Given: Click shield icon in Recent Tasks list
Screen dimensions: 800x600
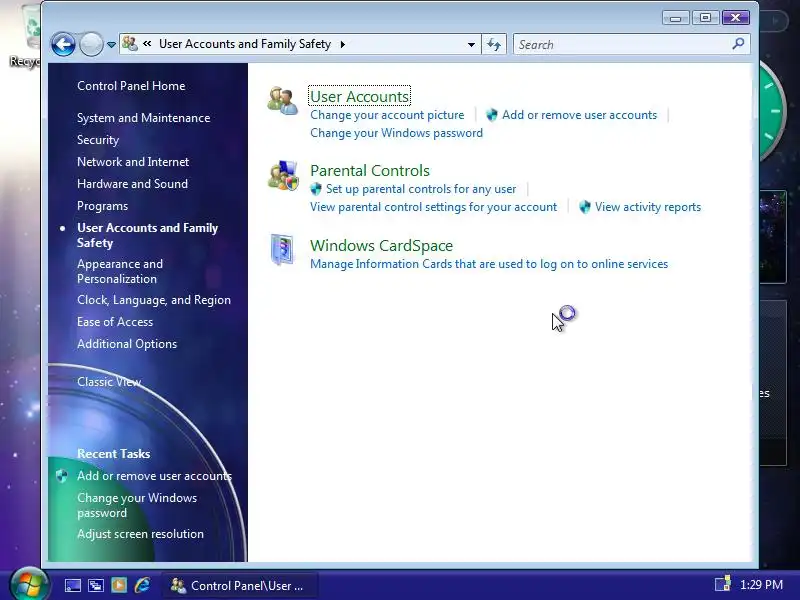Looking at the screenshot, I should [x=62, y=476].
